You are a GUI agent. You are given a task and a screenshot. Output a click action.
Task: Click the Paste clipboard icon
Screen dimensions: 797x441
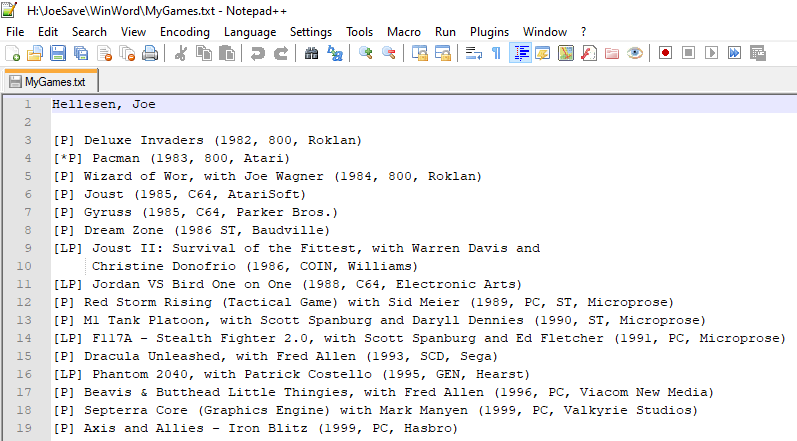[227, 53]
